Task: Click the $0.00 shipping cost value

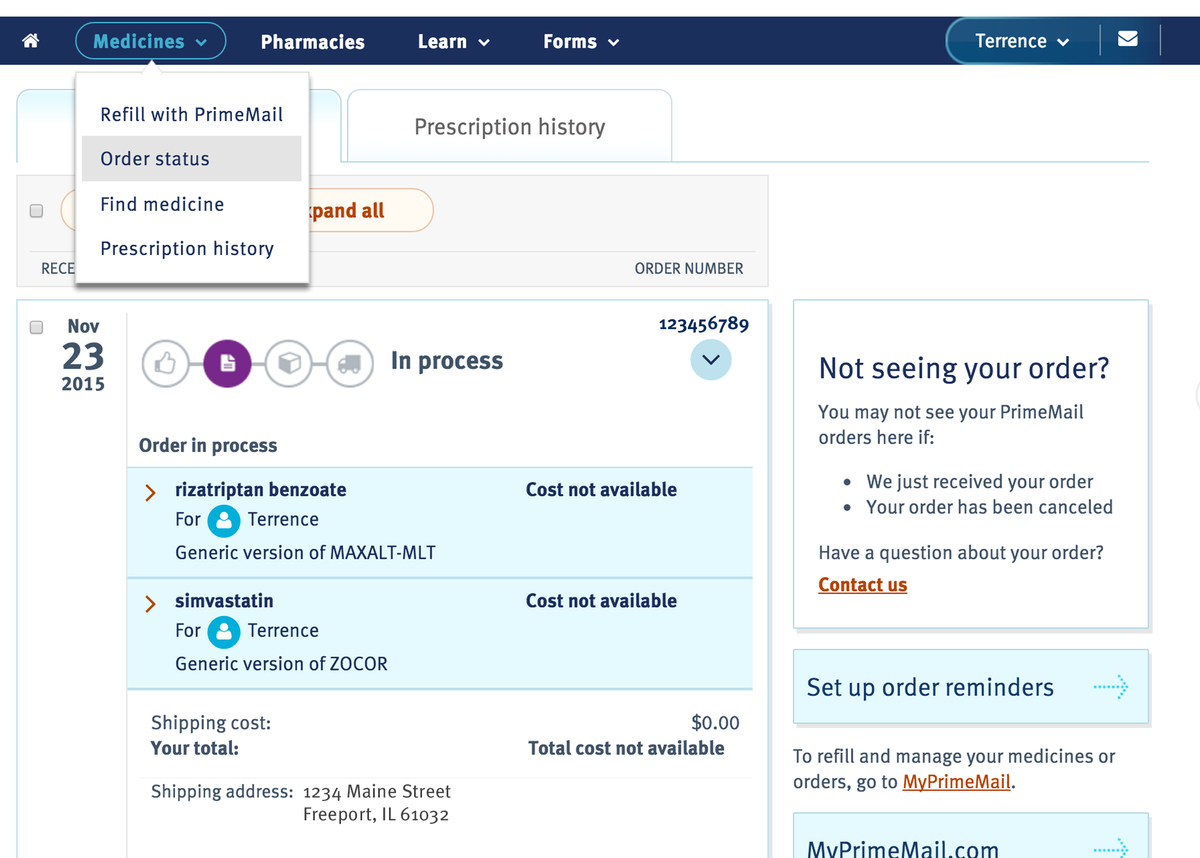Action: click(x=715, y=722)
